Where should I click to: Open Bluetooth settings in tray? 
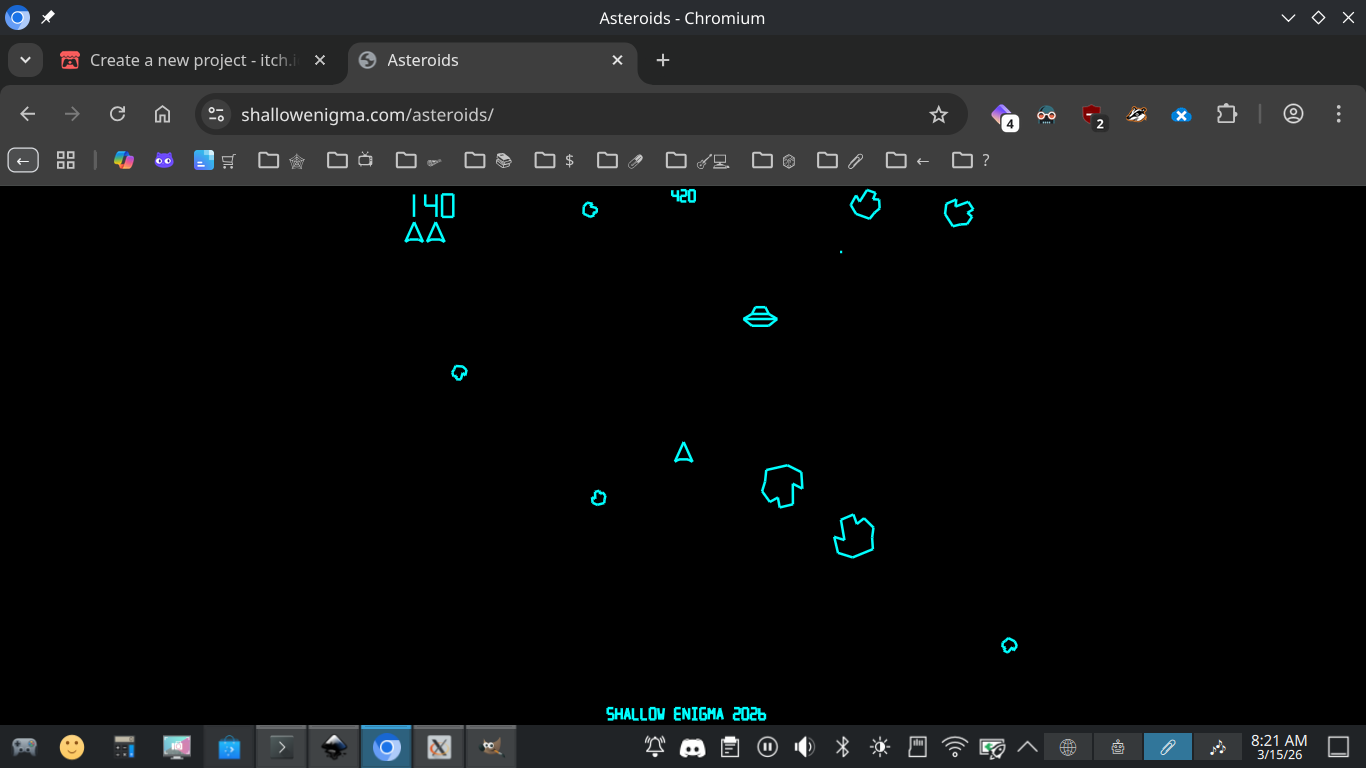(x=842, y=747)
